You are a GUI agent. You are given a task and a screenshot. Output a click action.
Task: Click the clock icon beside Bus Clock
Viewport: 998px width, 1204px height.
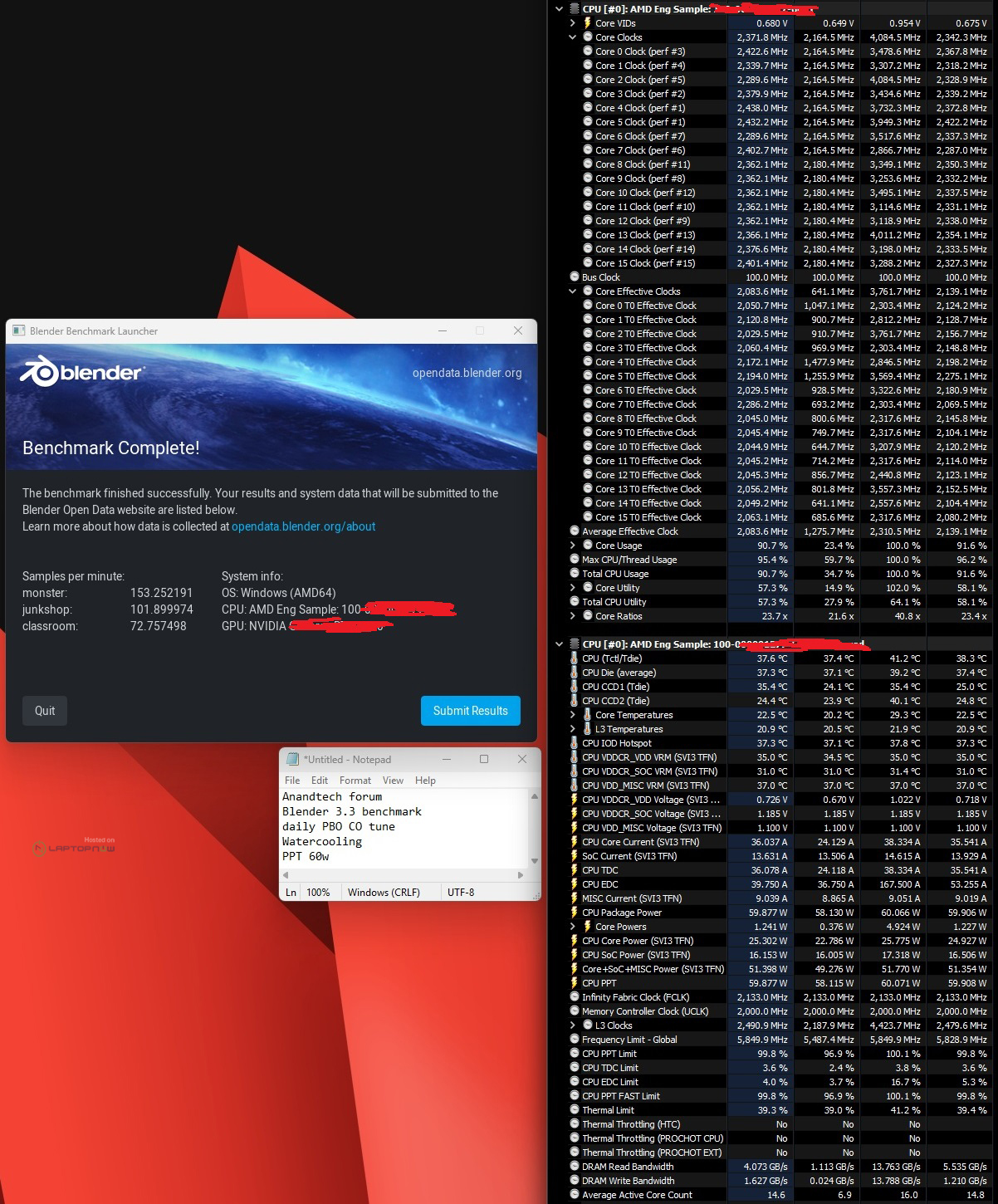pos(574,277)
